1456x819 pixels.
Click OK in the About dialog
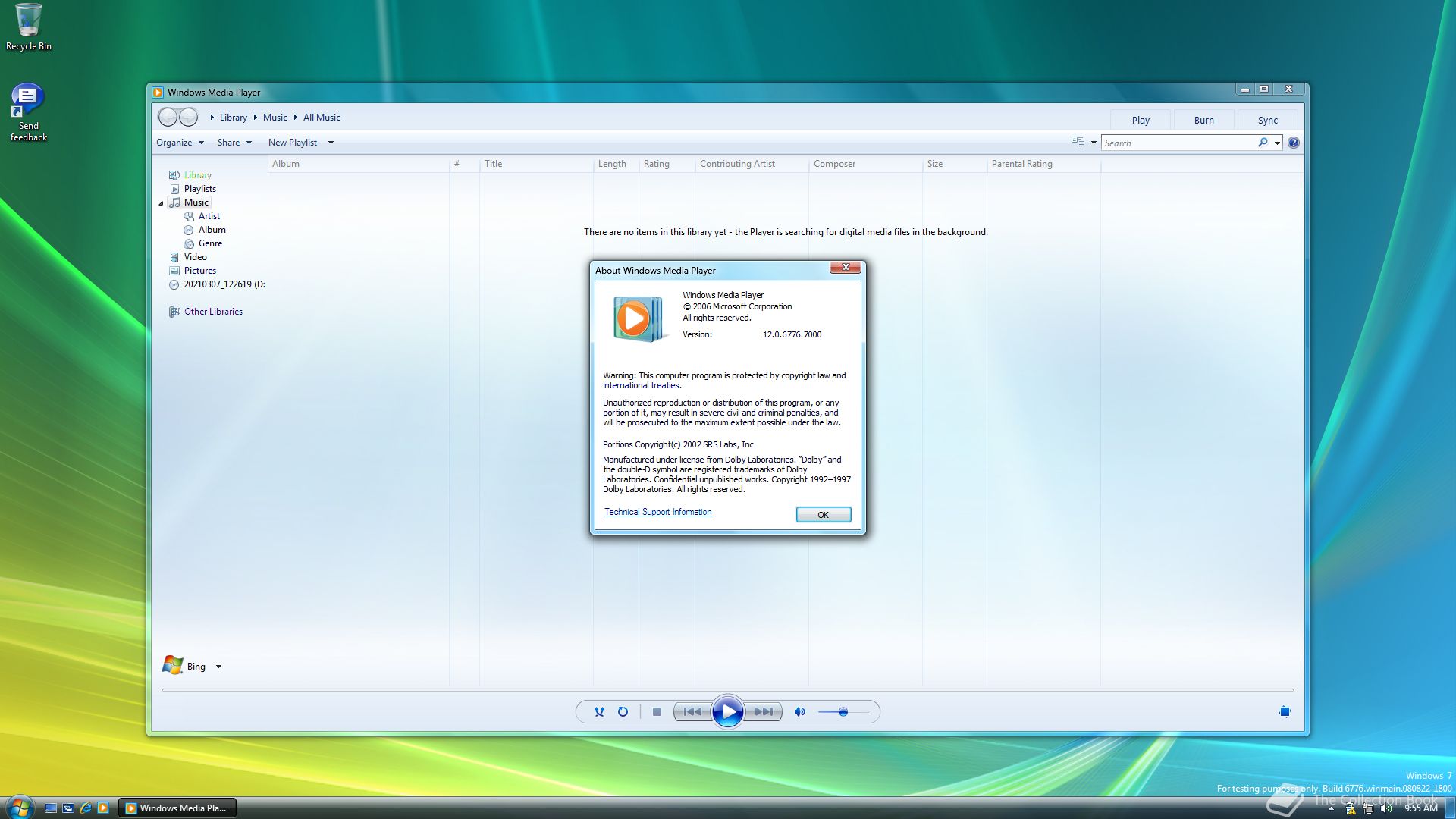(824, 515)
